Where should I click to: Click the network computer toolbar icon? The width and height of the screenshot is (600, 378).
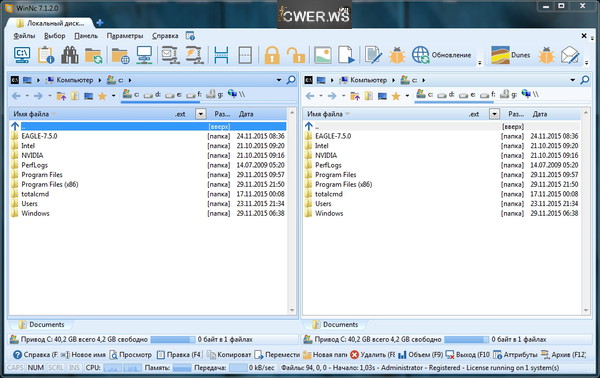[x=144, y=55]
